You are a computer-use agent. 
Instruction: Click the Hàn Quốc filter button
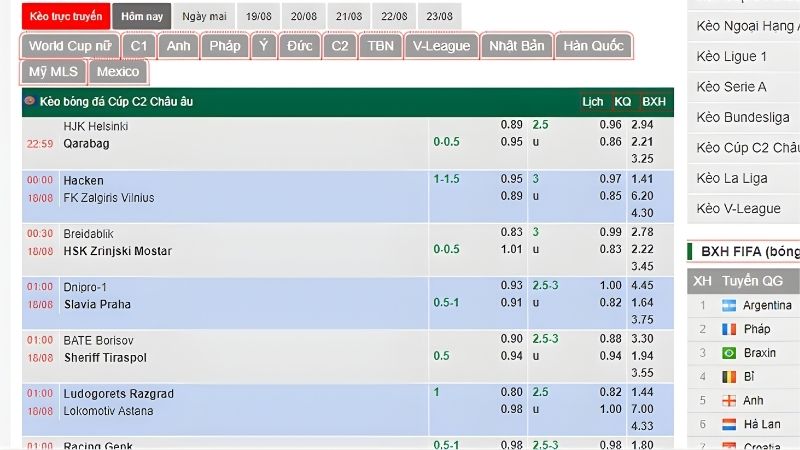click(x=593, y=46)
